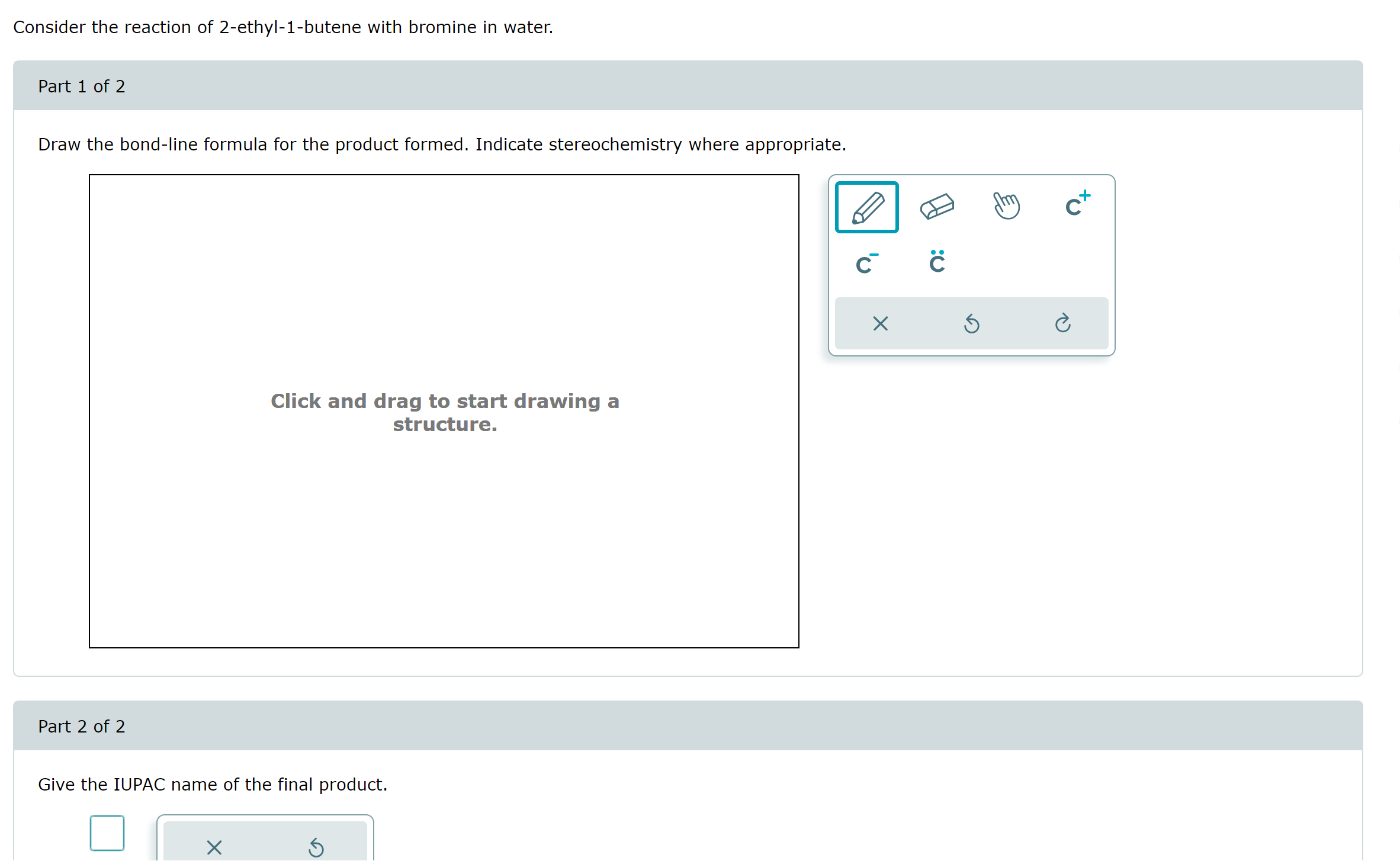The image size is (1400, 861).
Task: Select the eraser tool
Action: [936, 207]
